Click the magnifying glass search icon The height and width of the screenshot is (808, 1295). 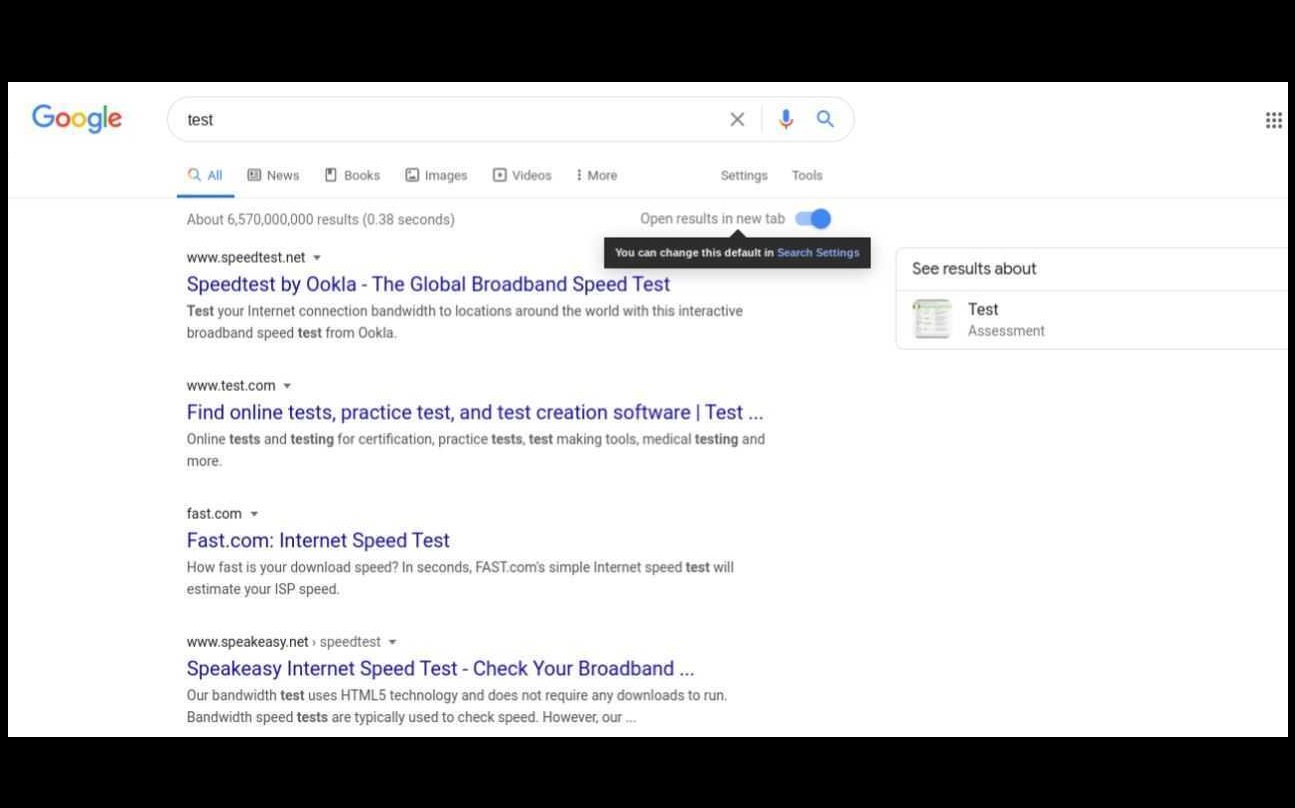(x=825, y=119)
